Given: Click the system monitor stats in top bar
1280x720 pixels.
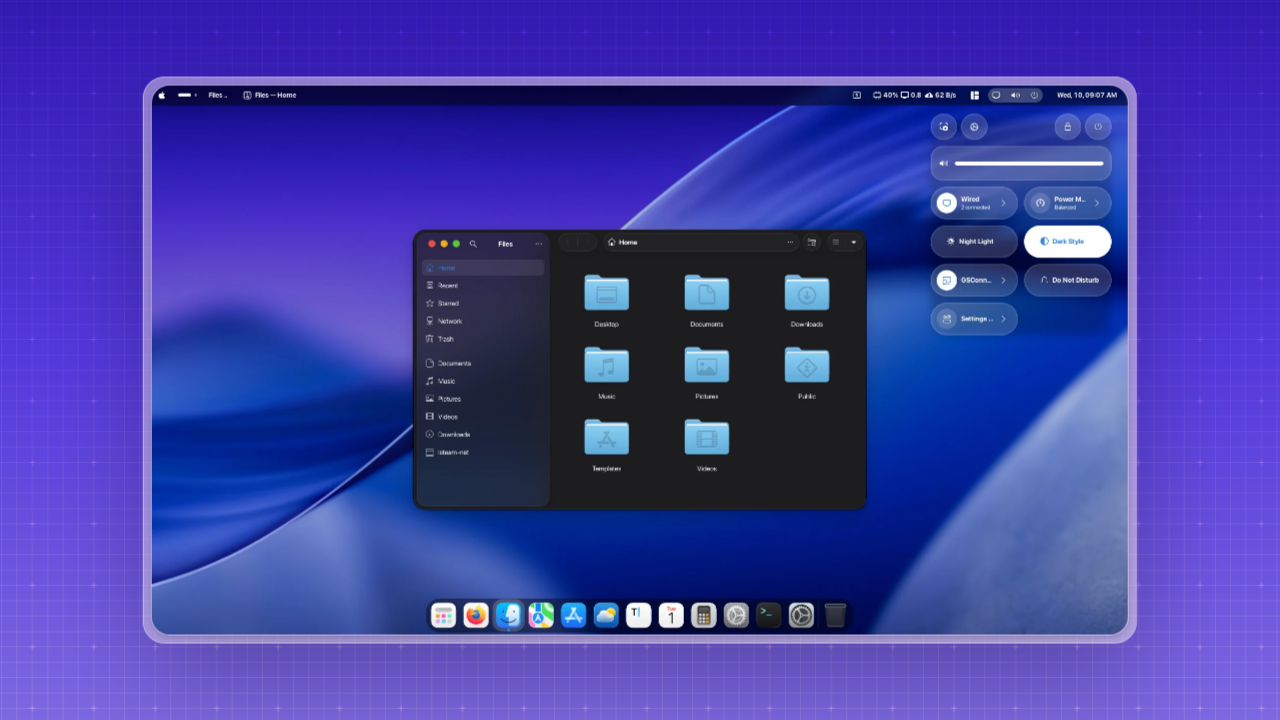Looking at the screenshot, I should point(914,95).
